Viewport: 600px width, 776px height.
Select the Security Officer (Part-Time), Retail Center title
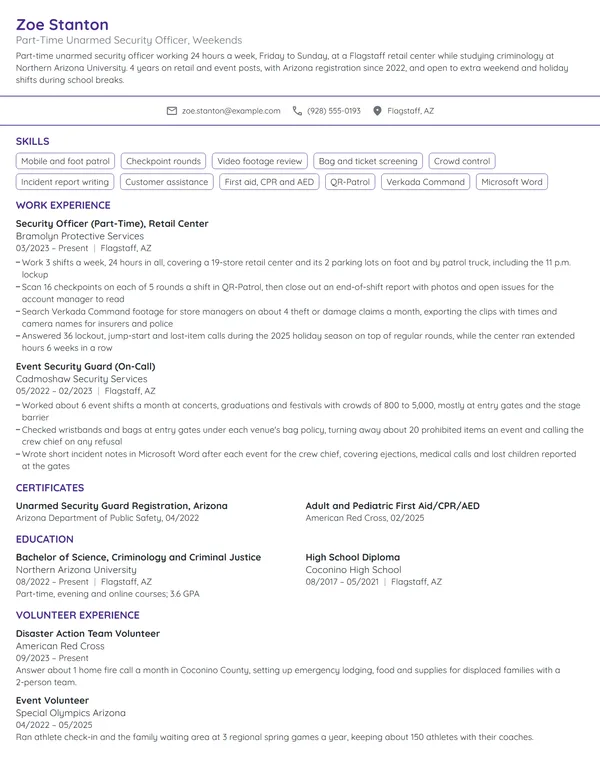tap(112, 224)
